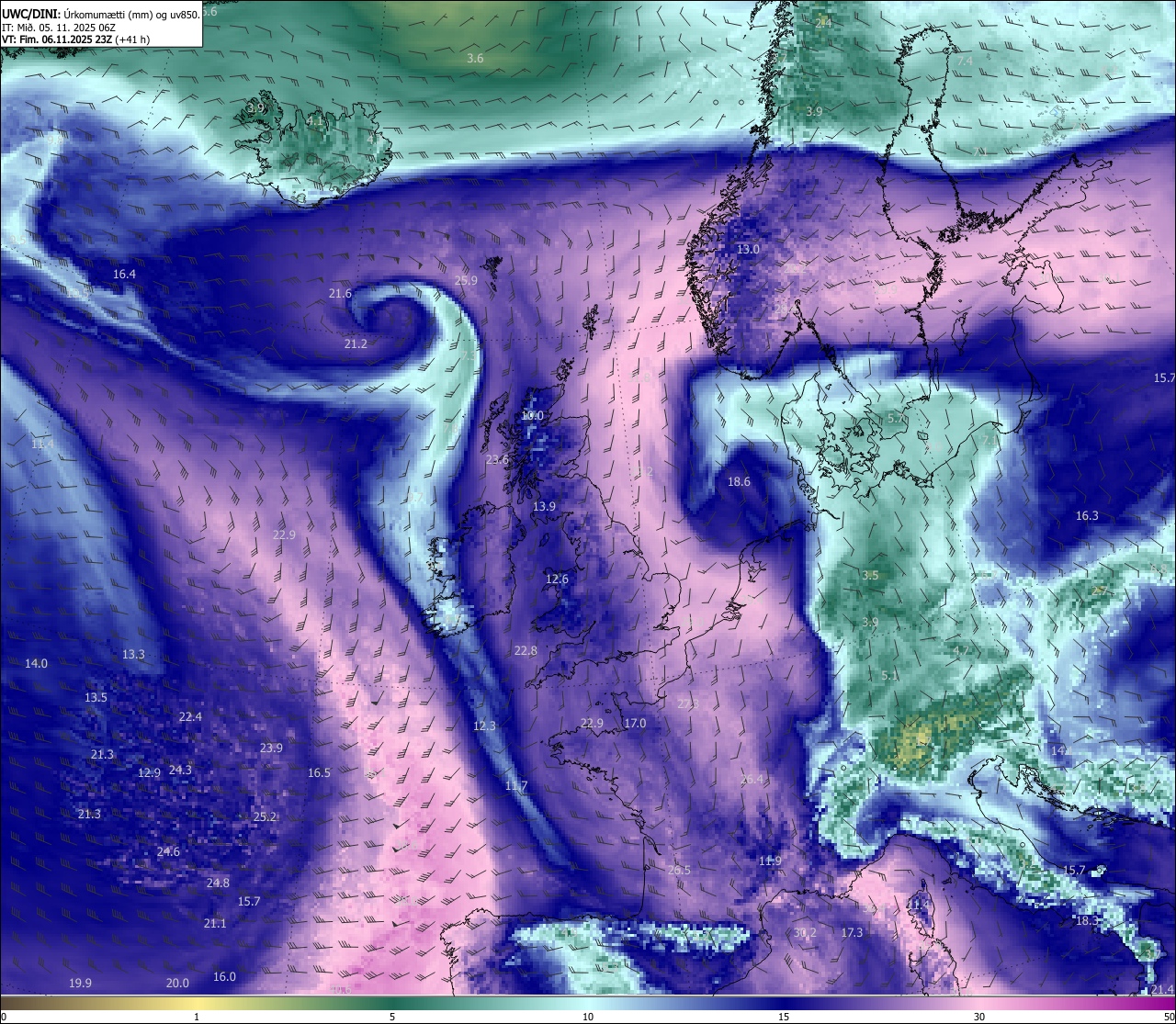1176x1024 pixels.
Task: Click the 4.1 value over Iceland
Action: tap(315, 121)
